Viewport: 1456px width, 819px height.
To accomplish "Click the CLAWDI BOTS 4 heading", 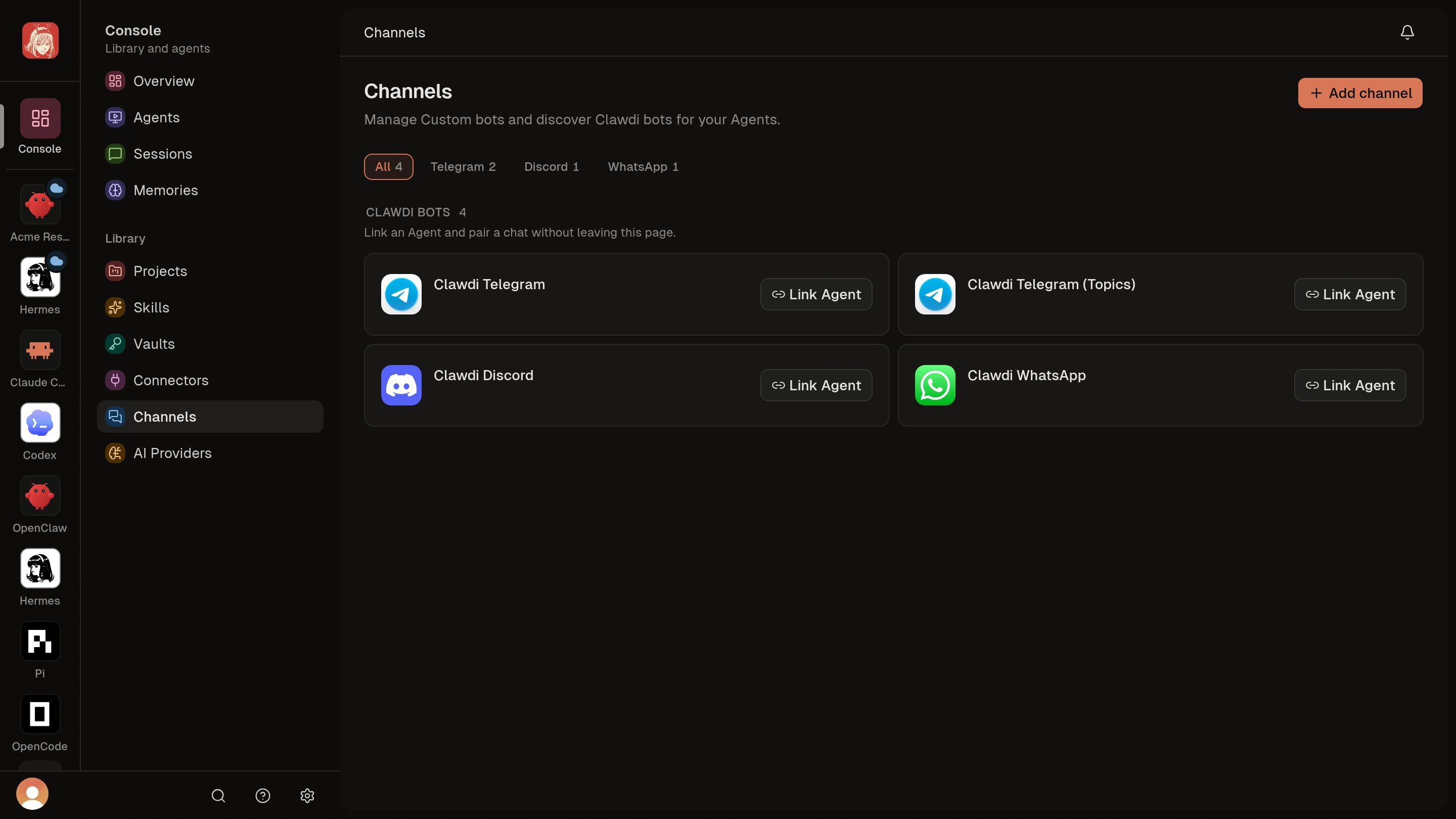I will 416,212.
